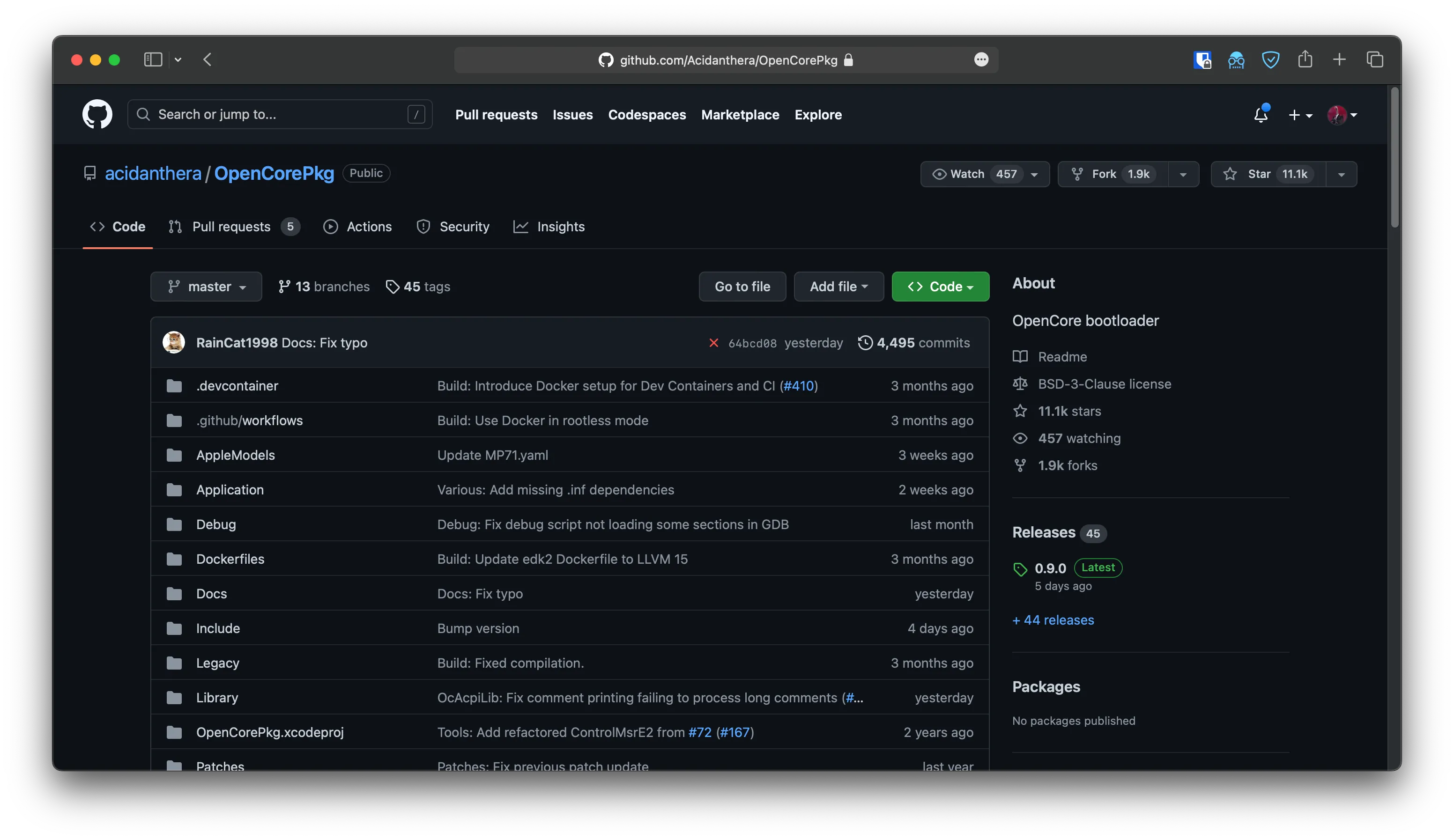Switch to the Actions tab
Image resolution: width=1454 pixels, height=840 pixels.
point(358,227)
